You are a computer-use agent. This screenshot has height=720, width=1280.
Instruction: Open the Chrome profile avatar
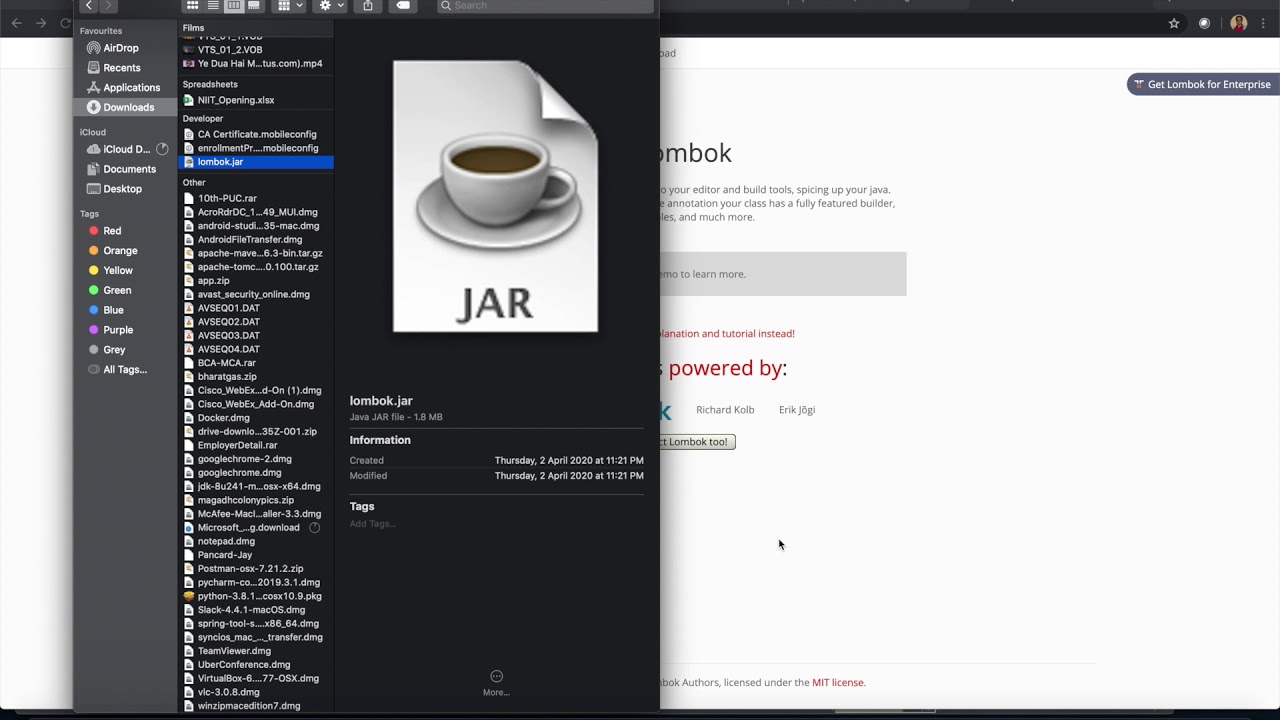tap(1239, 24)
